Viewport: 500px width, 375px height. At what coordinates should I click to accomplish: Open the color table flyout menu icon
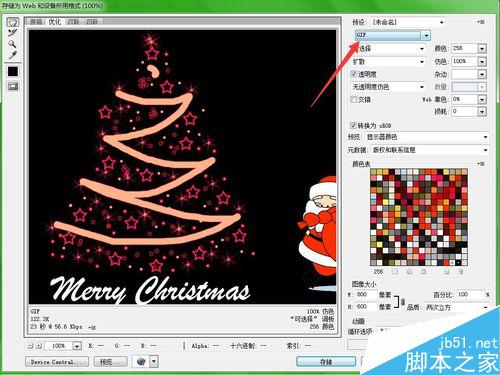click(x=481, y=164)
